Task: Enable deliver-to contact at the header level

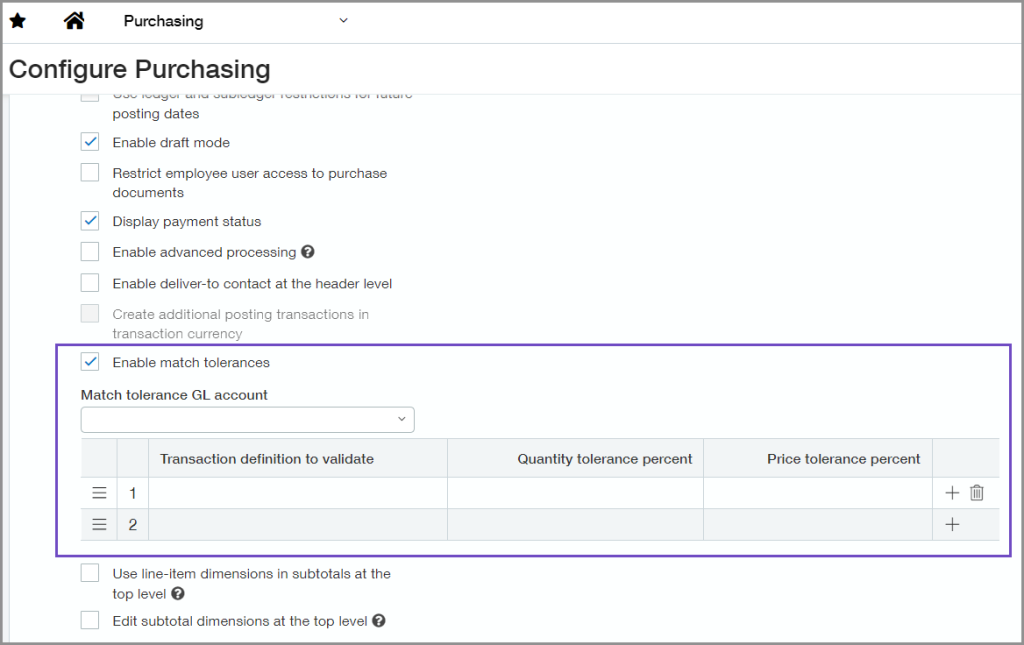Action: coord(89,283)
